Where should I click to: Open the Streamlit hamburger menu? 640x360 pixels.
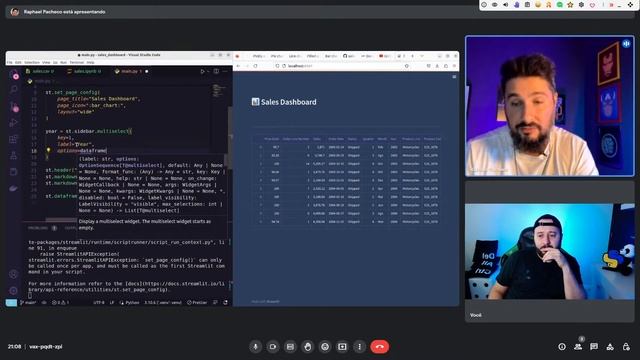[454, 77]
